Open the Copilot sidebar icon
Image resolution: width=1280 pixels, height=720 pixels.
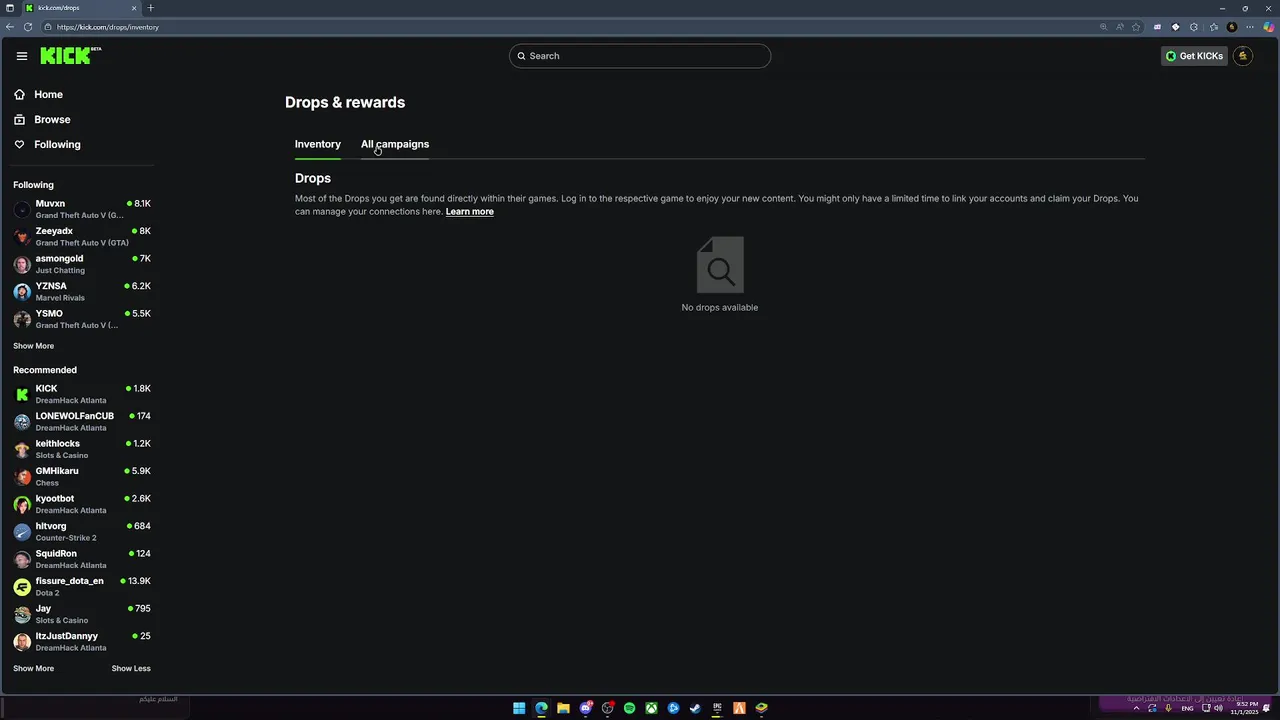(1267, 27)
